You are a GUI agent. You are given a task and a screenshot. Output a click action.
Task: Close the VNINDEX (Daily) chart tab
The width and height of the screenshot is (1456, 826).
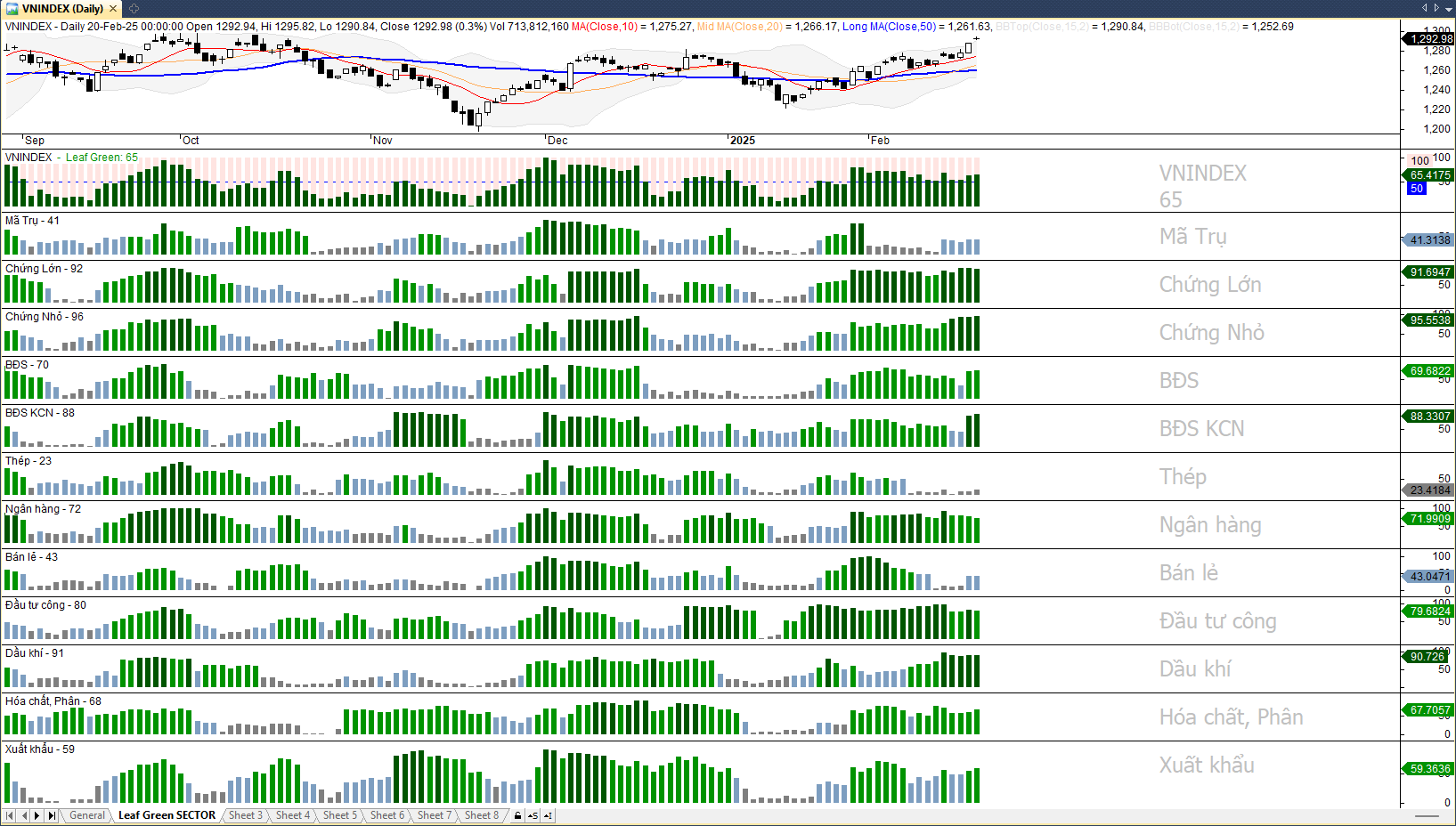(x=113, y=9)
